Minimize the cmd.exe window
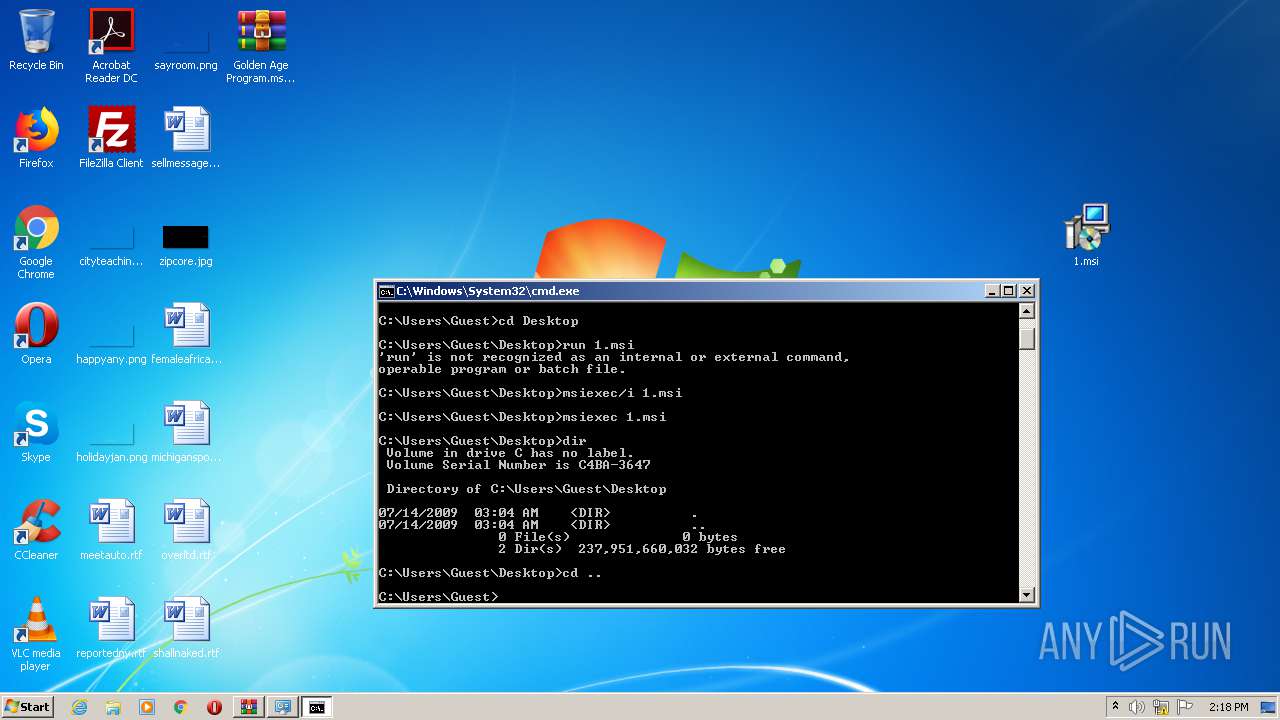The height and width of the screenshot is (720, 1280). pos(992,291)
